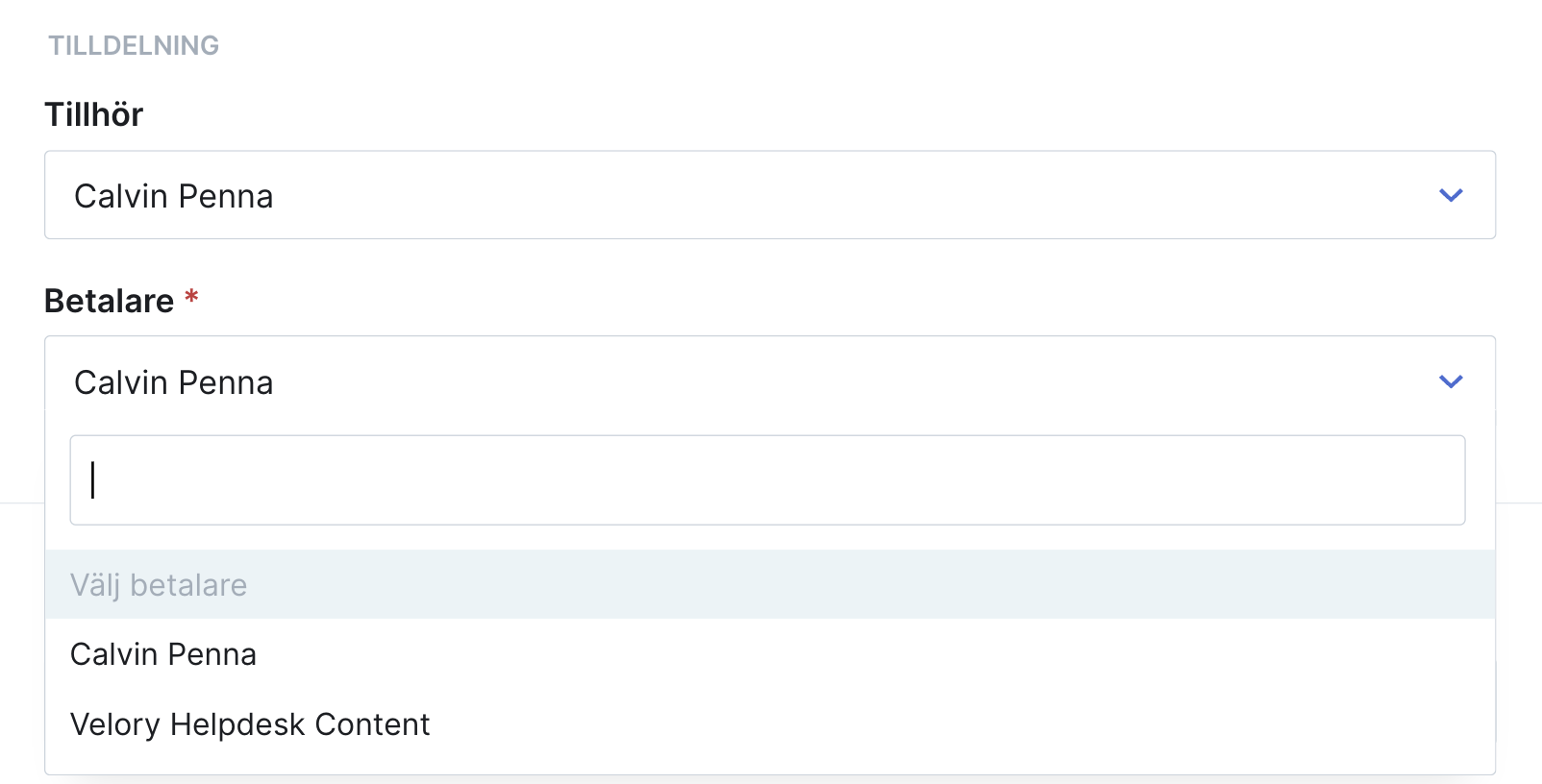Viewport: 1542px width, 784px height.
Task: Toggle the Tillhör select open
Action: pyautogui.click(x=770, y=195)
